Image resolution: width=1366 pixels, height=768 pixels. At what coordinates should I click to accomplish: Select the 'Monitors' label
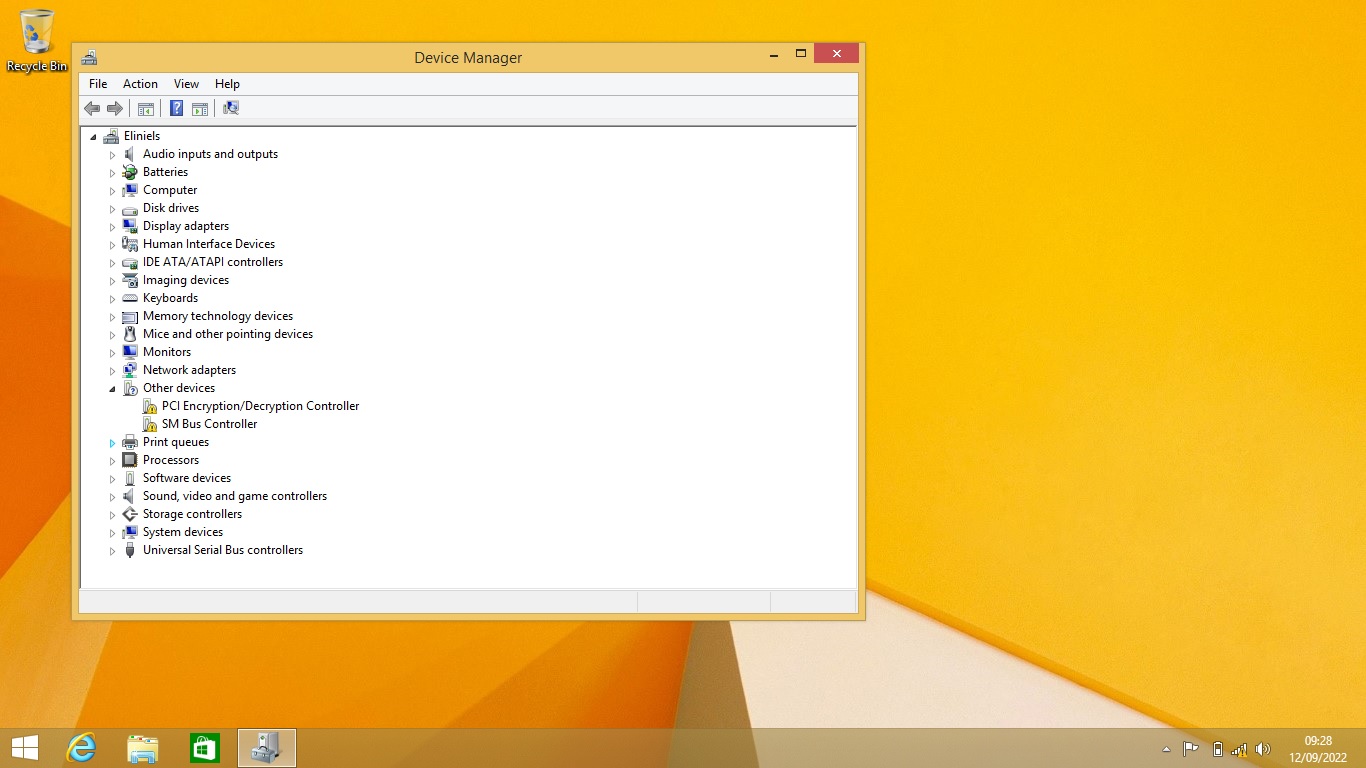(167, 352)
